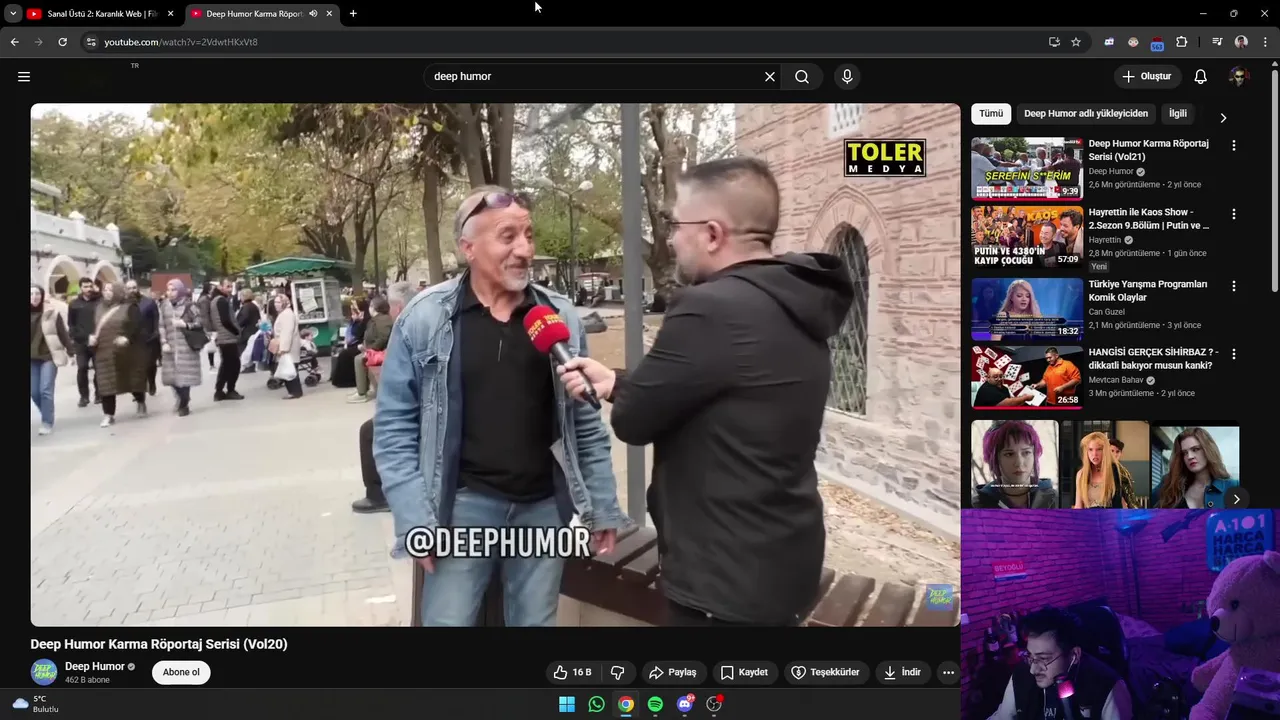
Task: Select the Deep Humor adlı yükleyiciden chip
Action: 1086,114
